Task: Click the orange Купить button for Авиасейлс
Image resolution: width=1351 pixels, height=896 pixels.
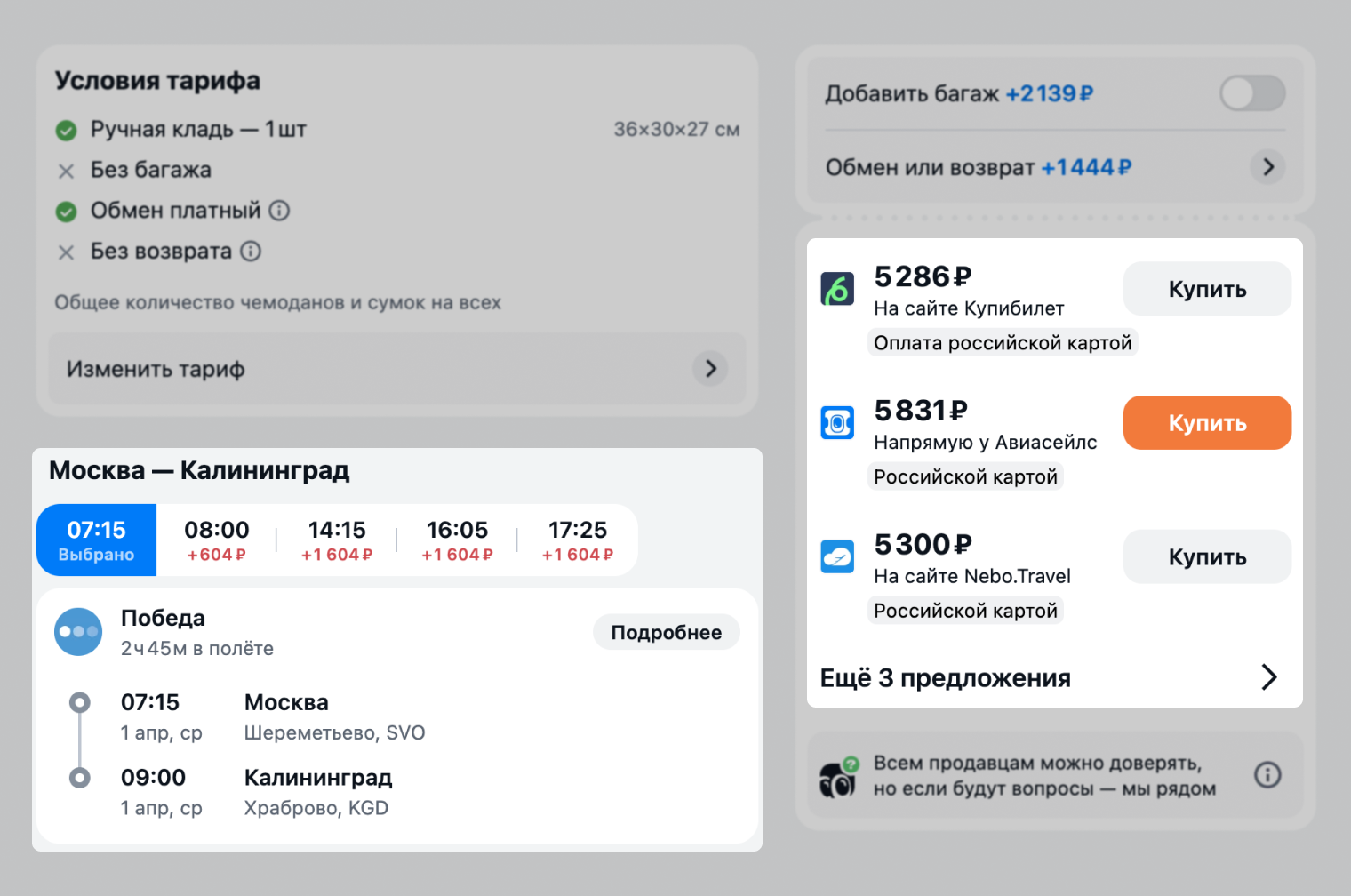Action: [x=1207, y=422]
